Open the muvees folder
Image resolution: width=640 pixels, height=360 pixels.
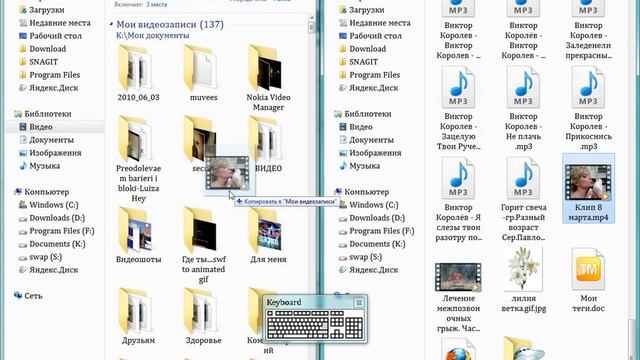(203, 73)
